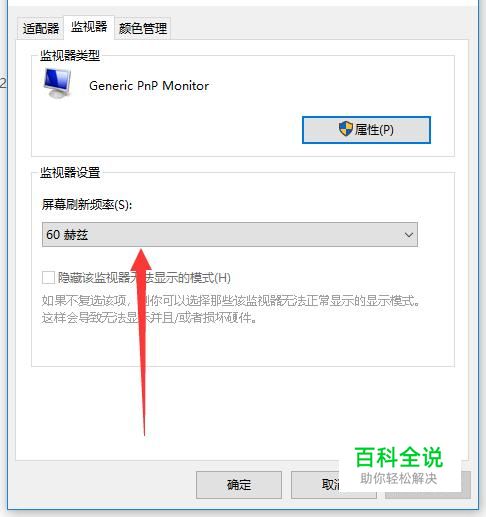Confirm with the 确定 button
Viewport: 486px width, 517px height.
pyautogui.click(x=239, y=485)
